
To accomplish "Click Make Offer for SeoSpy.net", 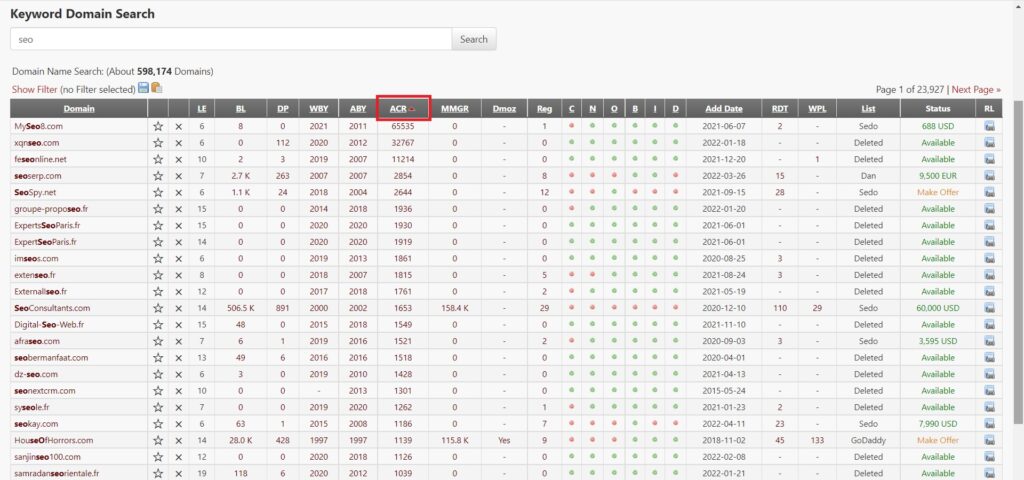I will coord(938,192).
